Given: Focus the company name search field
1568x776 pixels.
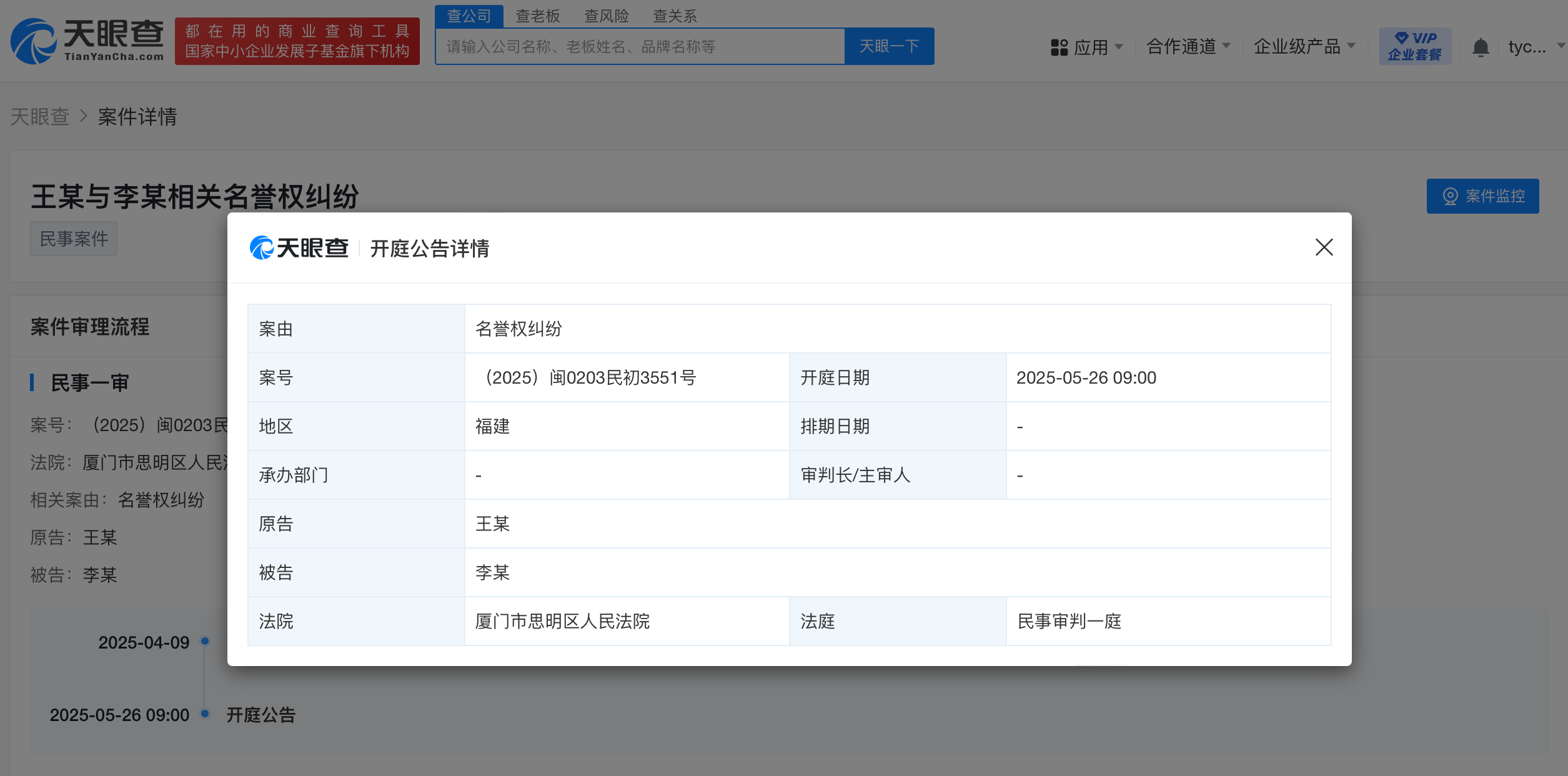Looking at the screenshot, I should pyautogui.click(x=640, y=46).
